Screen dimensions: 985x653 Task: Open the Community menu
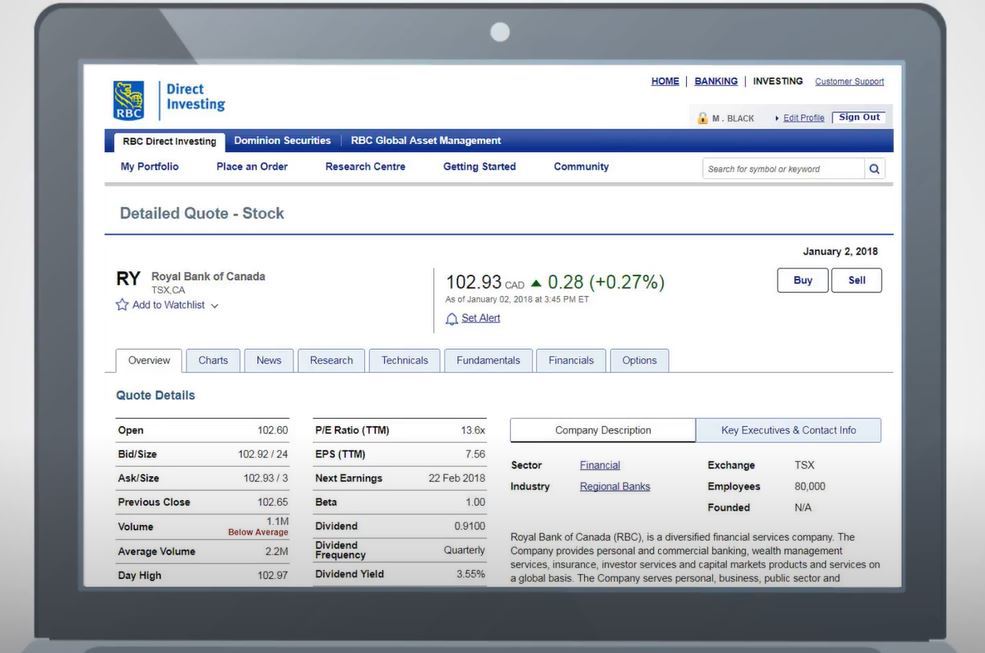(x=581, y=167)
